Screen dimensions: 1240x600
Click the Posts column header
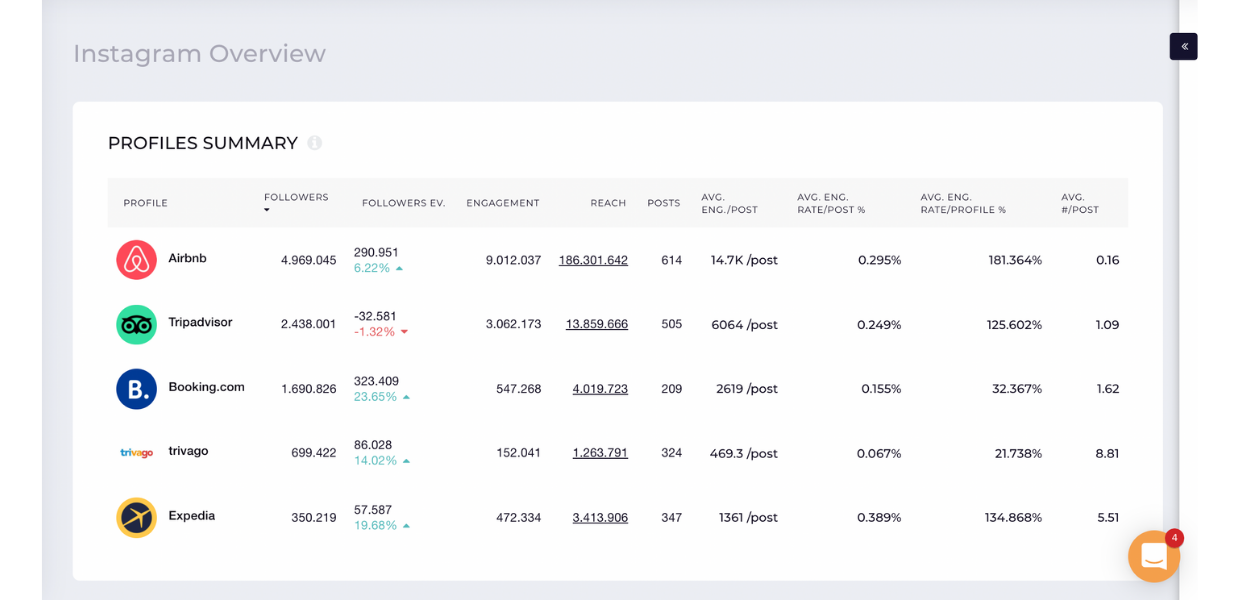[x=663, y=203]
